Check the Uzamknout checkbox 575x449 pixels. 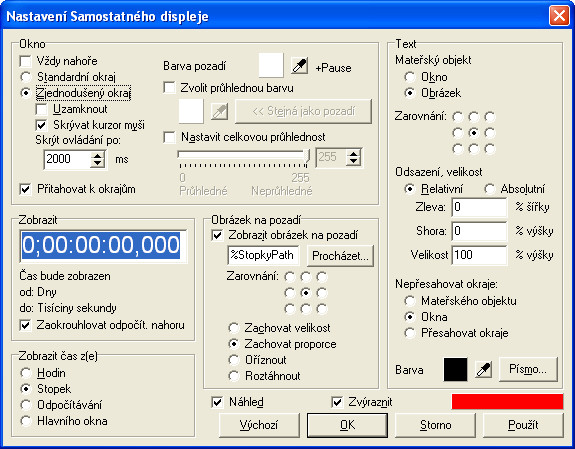coord(41,109)
